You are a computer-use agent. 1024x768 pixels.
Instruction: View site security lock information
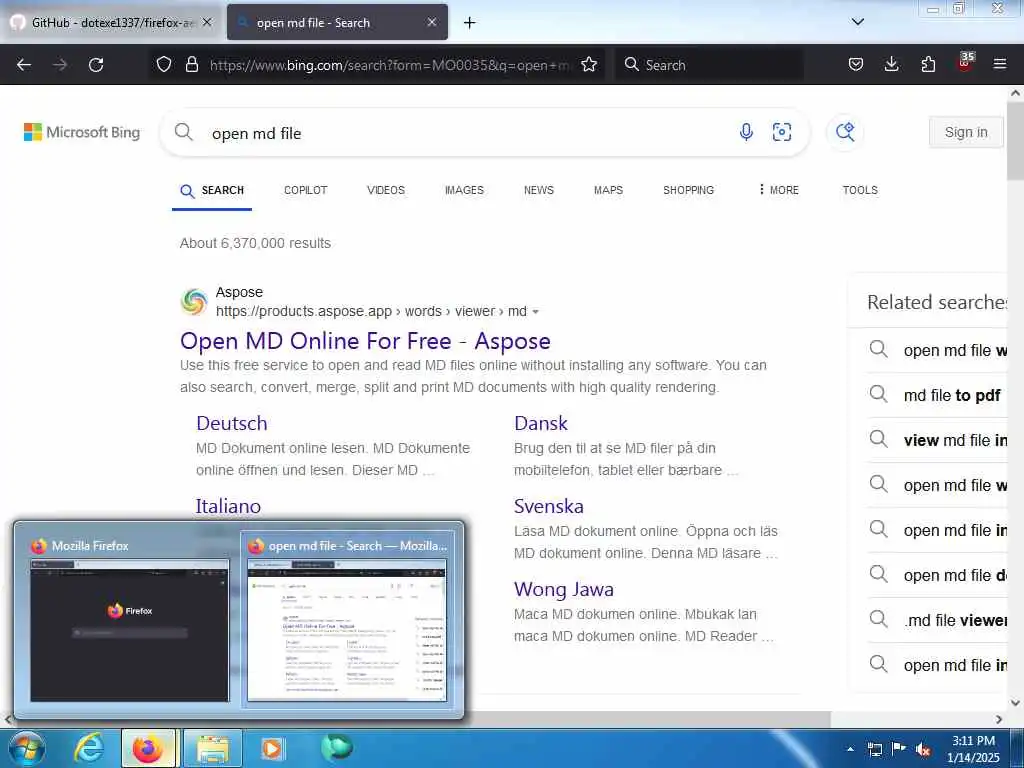[x=191, y=64]
